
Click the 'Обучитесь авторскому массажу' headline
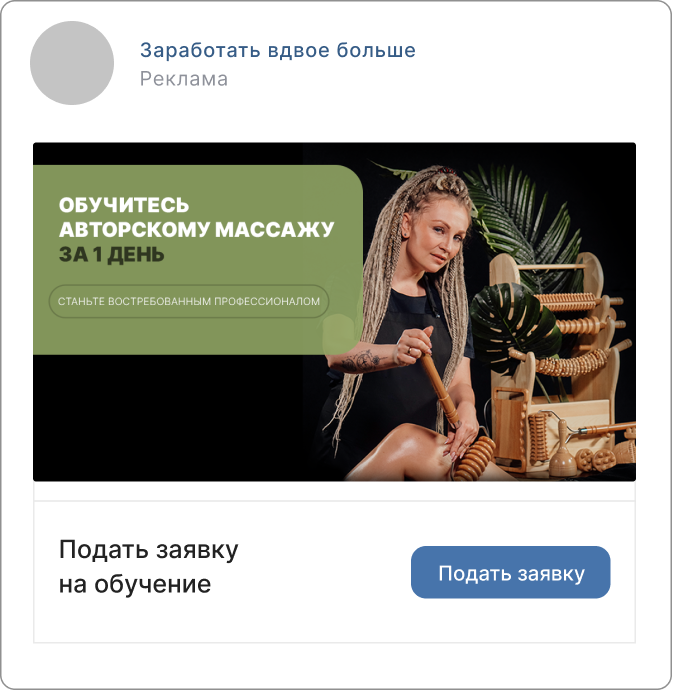click(196, 217)
